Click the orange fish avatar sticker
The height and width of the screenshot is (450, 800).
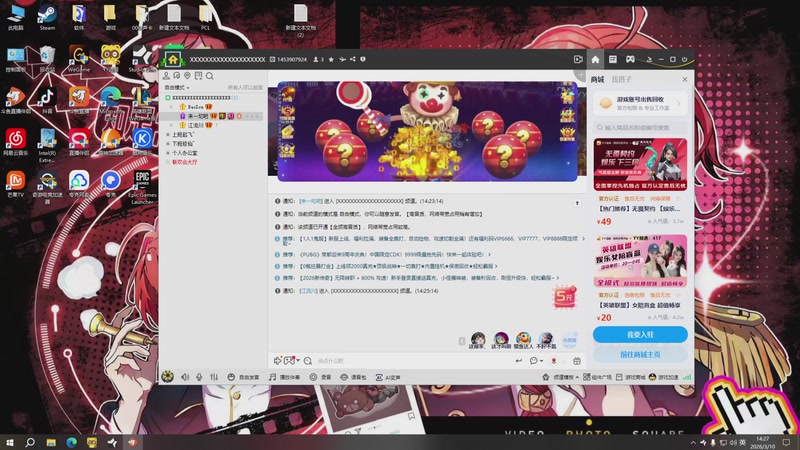(x=523, y=339)
